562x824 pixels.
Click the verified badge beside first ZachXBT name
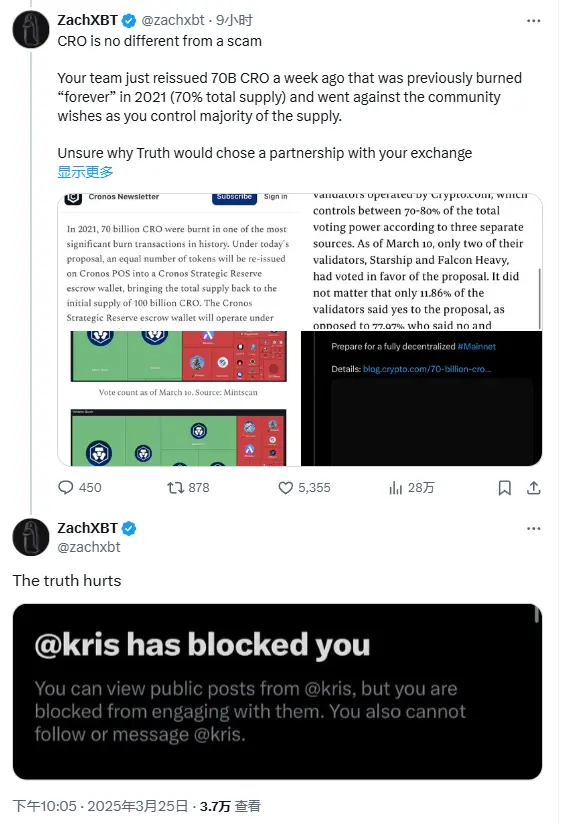129,20
